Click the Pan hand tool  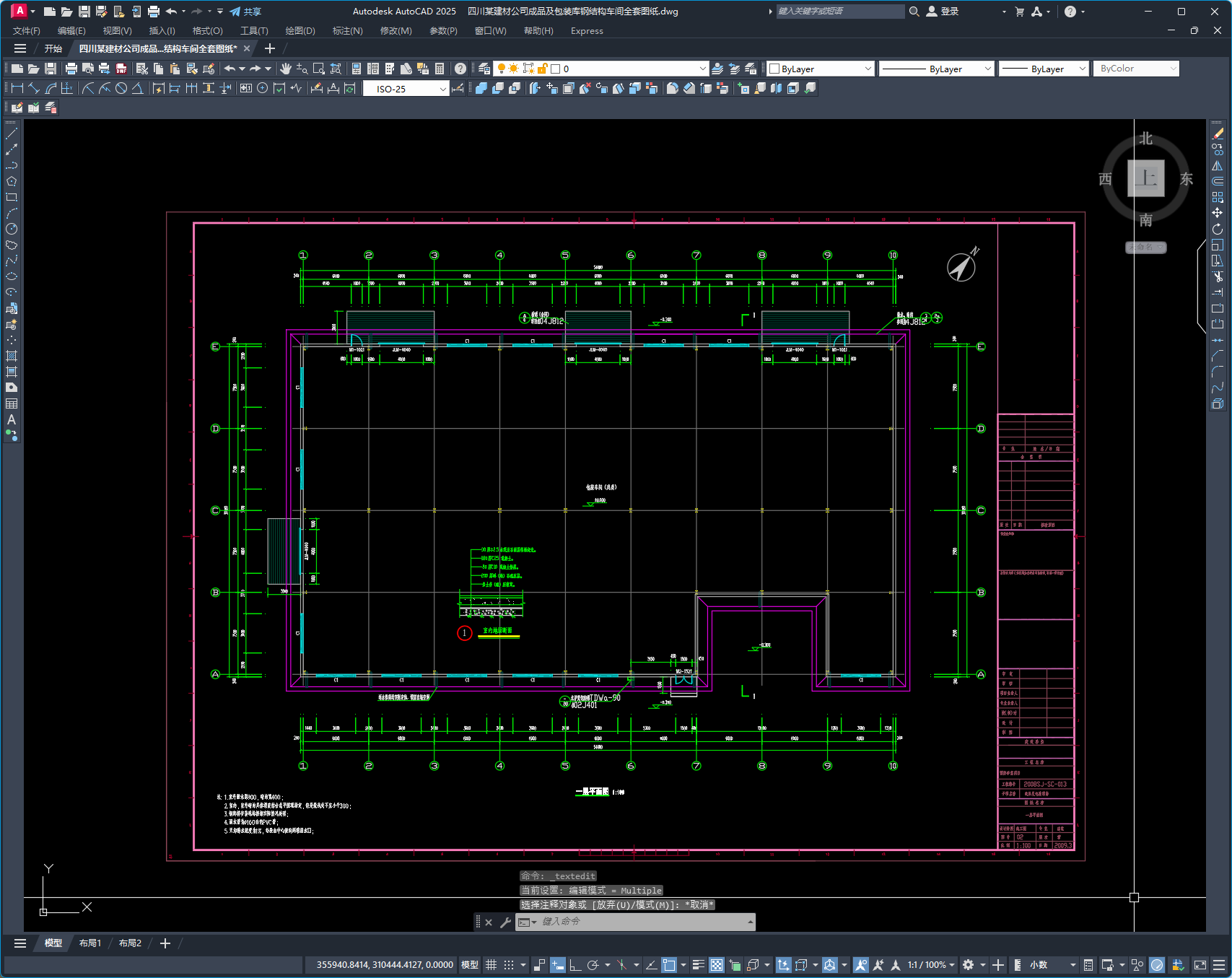tap(286, 69)
